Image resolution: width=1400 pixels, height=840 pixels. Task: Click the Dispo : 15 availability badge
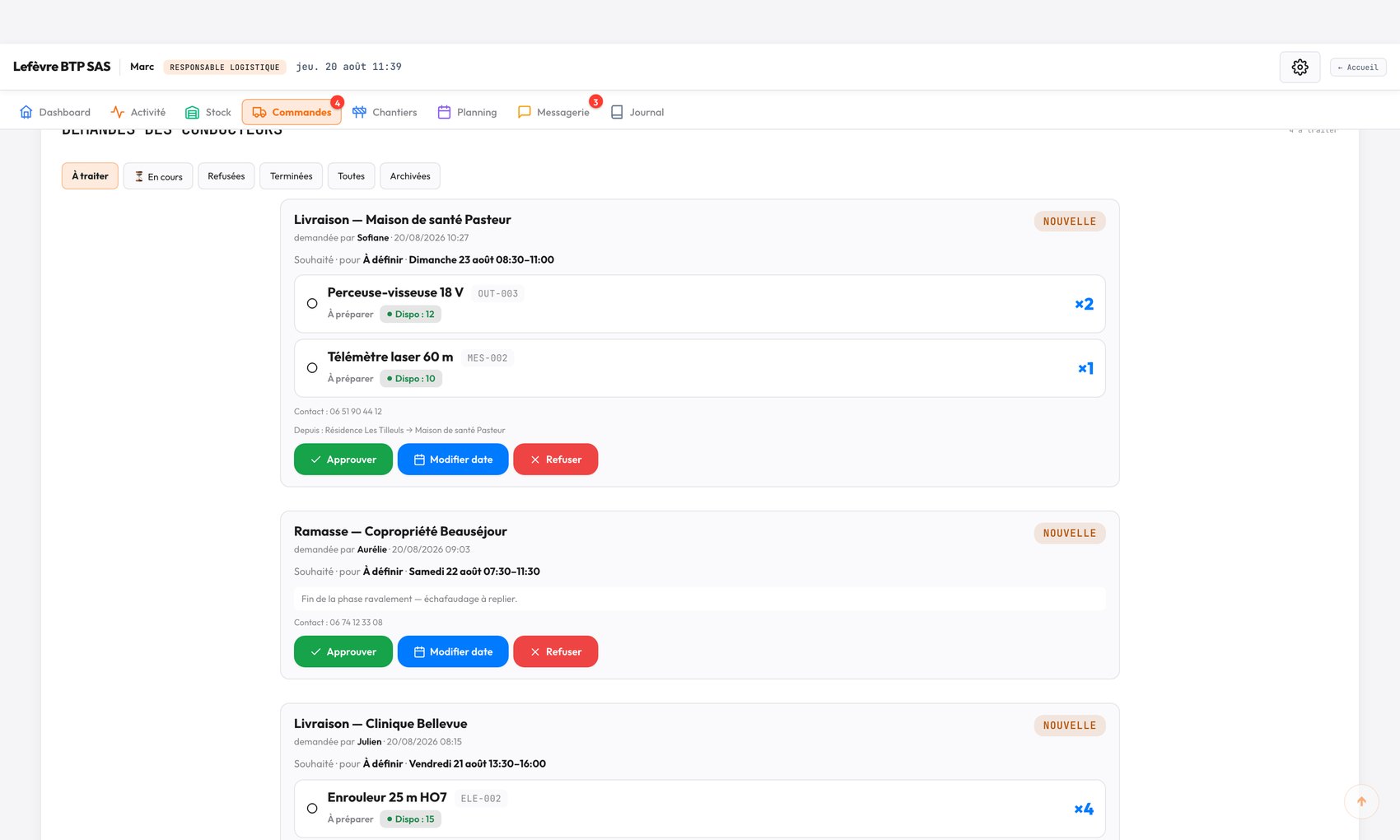(411, 819)
